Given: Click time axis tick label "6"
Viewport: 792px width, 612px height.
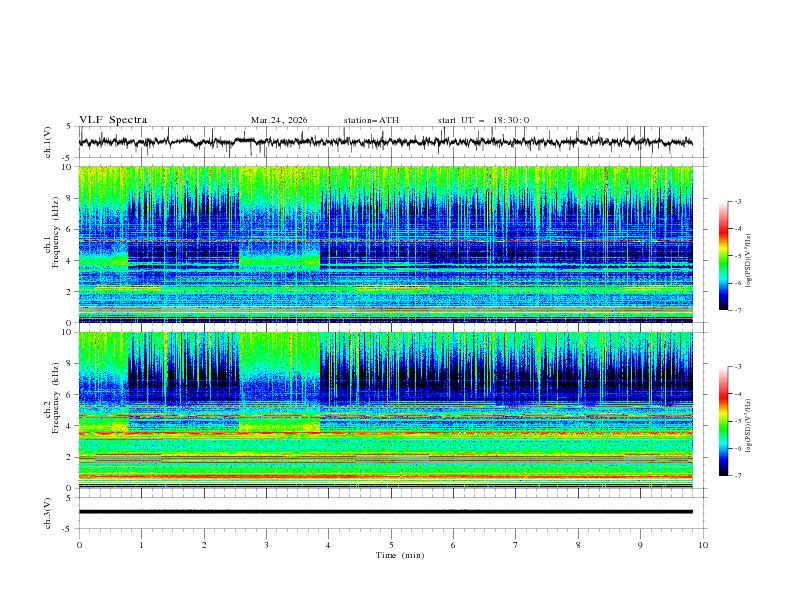Looking at the screenshot, I should coord(454,545).
